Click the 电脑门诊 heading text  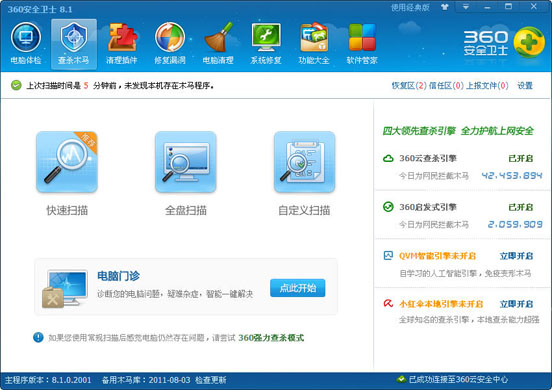click(118, 276)
